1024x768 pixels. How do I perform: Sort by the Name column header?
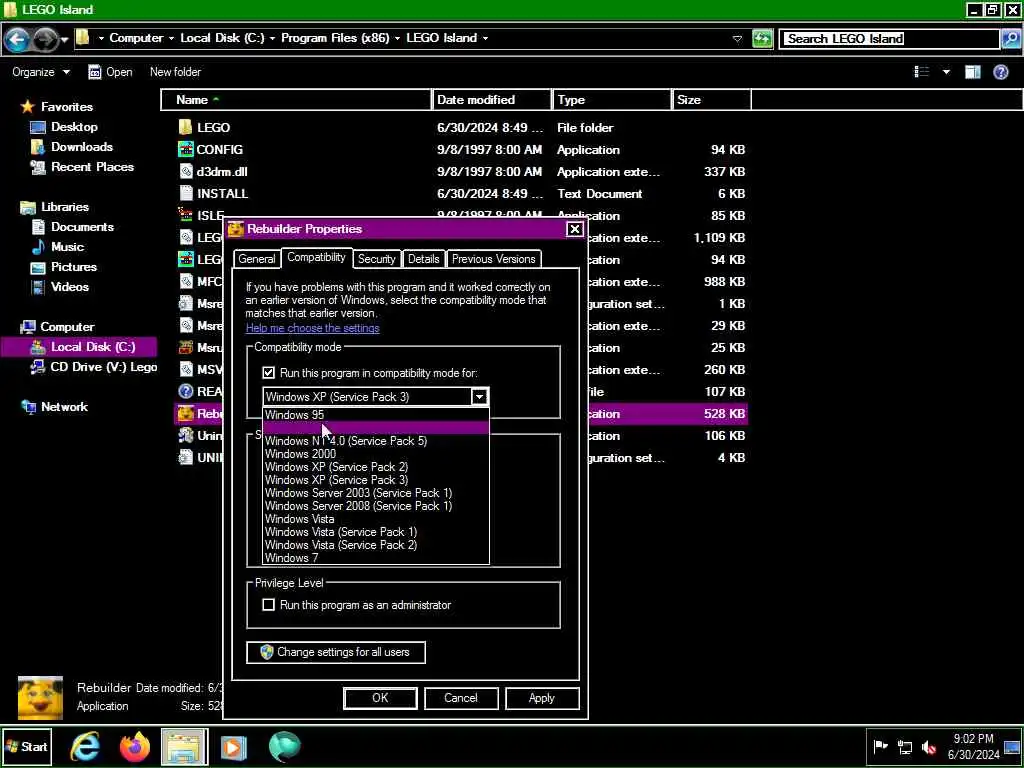[296, 100]
